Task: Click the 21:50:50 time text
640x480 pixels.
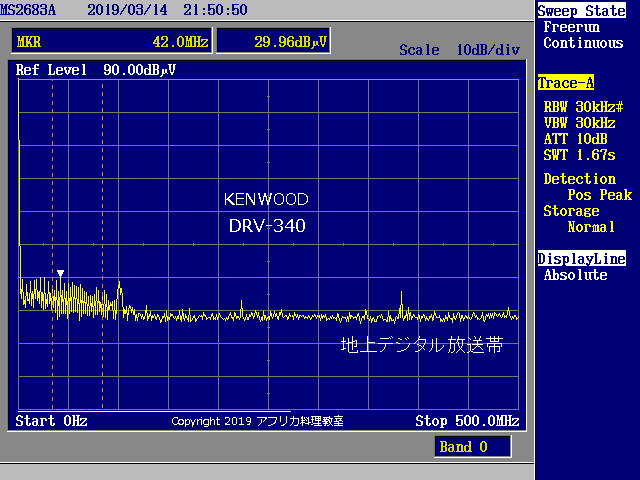Action: click(215, 9)
